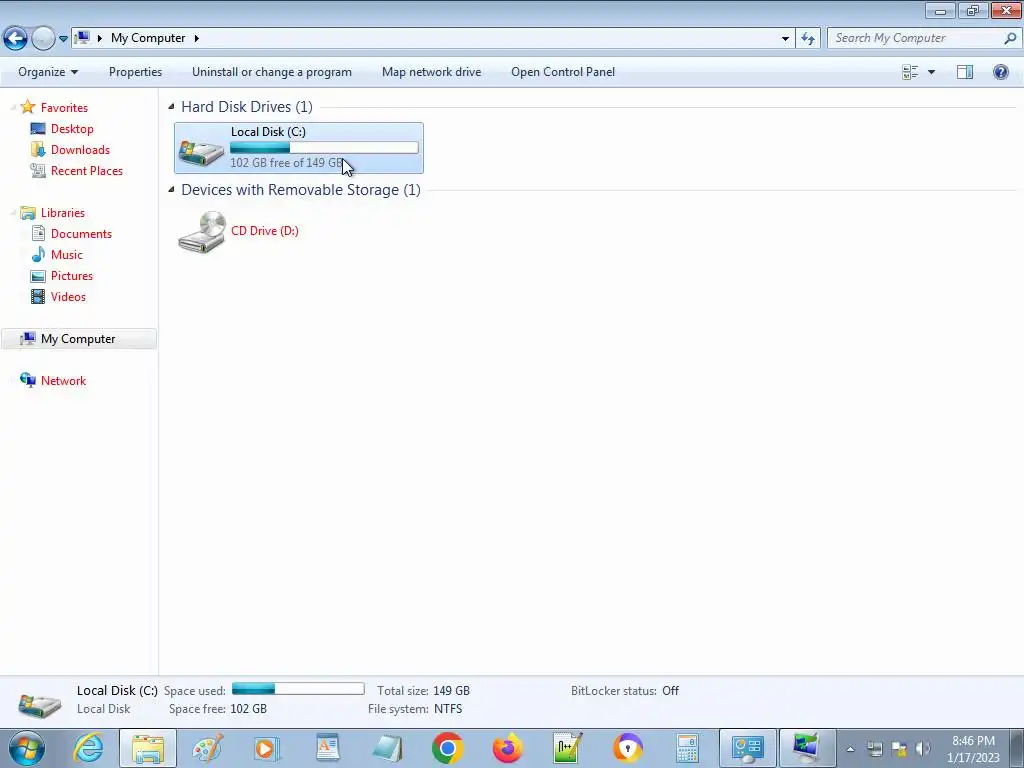The width and height of the screenshot is (1024, 768).
Task: Click the Local Disk (C:) capacity bar
Action: pyautogui.click(x=324, y=148)
